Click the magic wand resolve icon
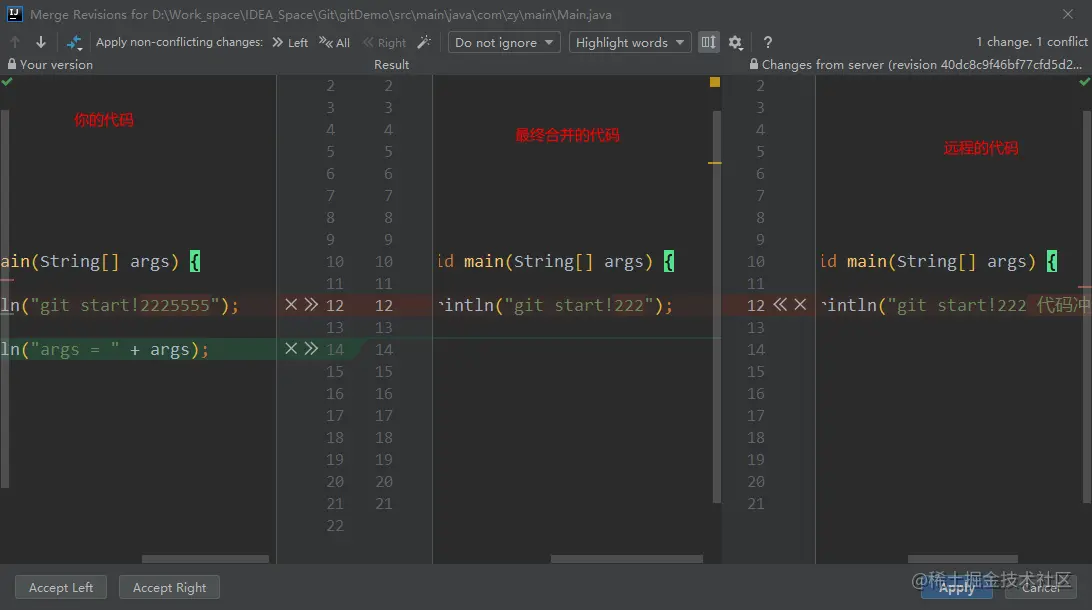 coord(424,42)
